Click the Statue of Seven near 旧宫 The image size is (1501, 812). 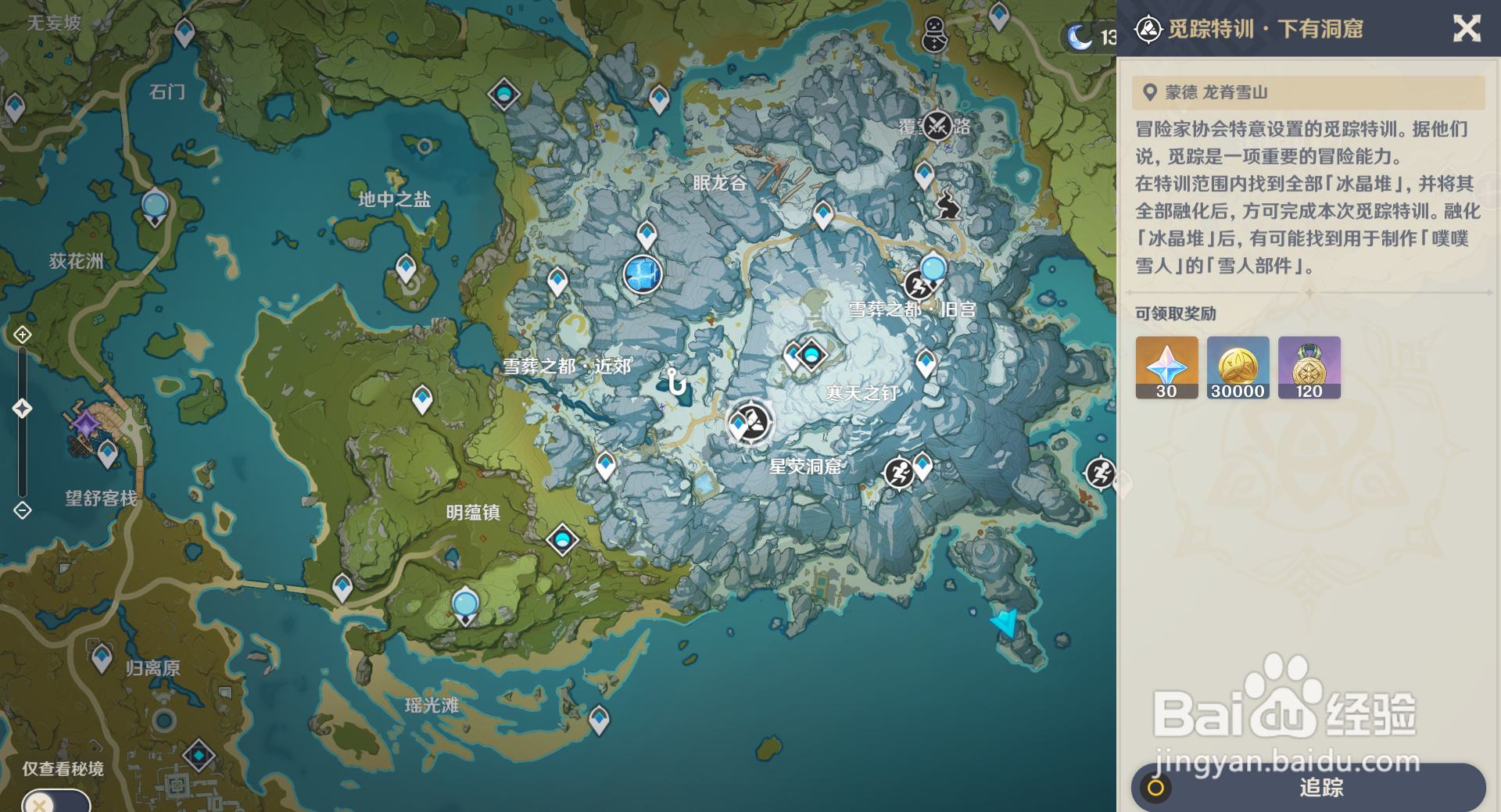click(x=933, y=270)
